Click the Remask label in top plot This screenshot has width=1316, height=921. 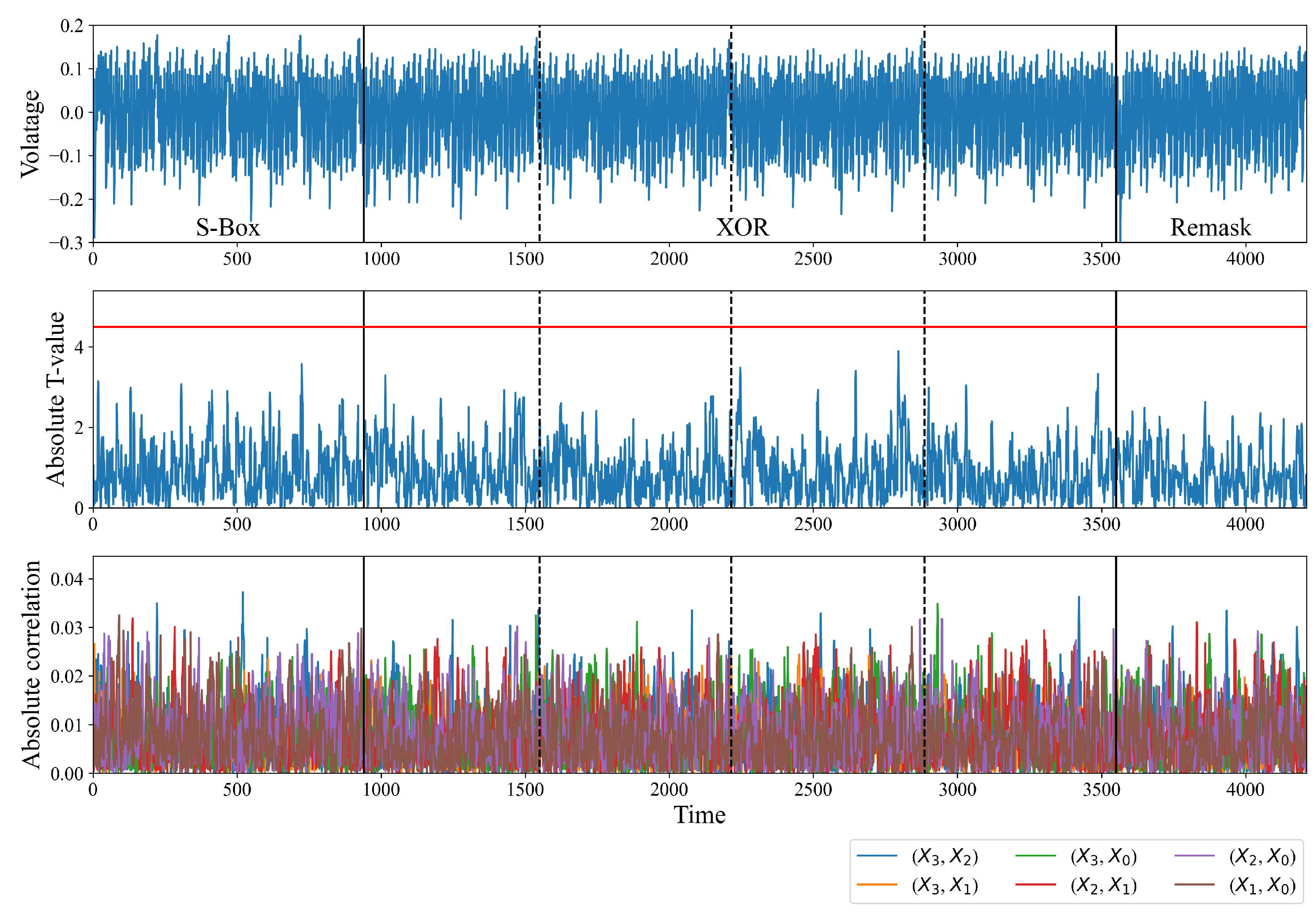pyautogui.click(x=1210, y=228)
